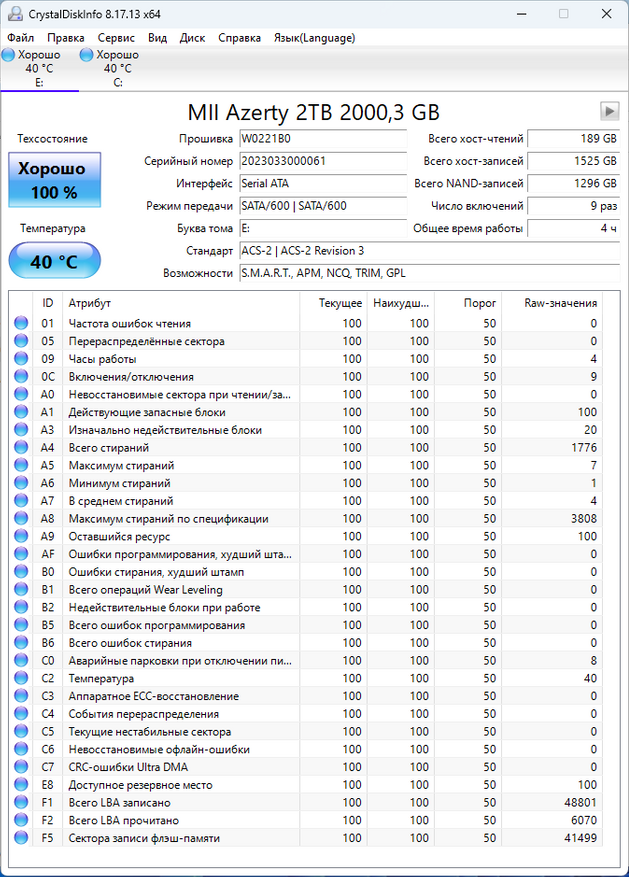Click the host reads value 189 GB
This screenshot has height=877, width=629.
pyautogui.click(x=574, y=139)
